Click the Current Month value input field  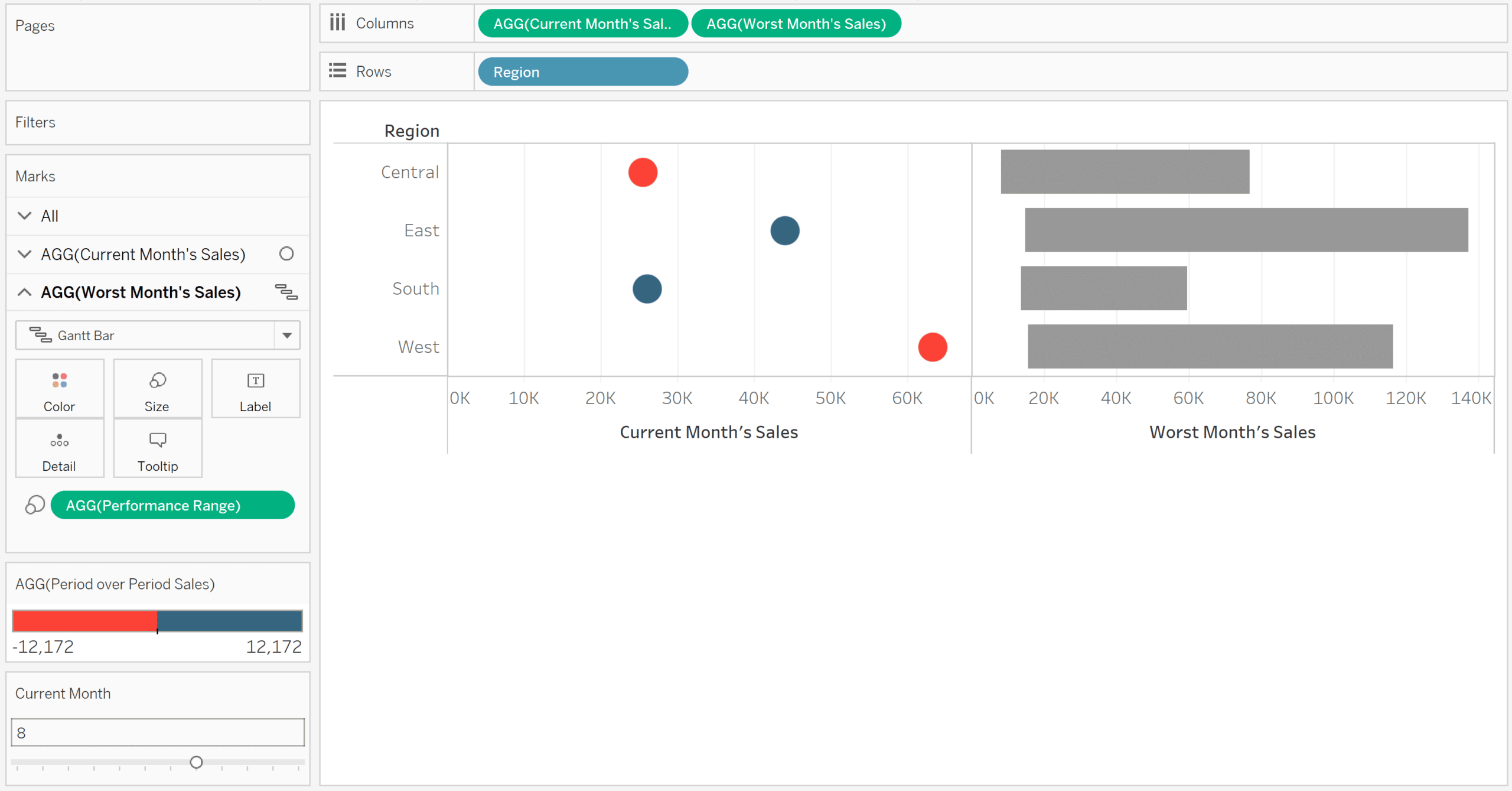[x=158, y=733]
